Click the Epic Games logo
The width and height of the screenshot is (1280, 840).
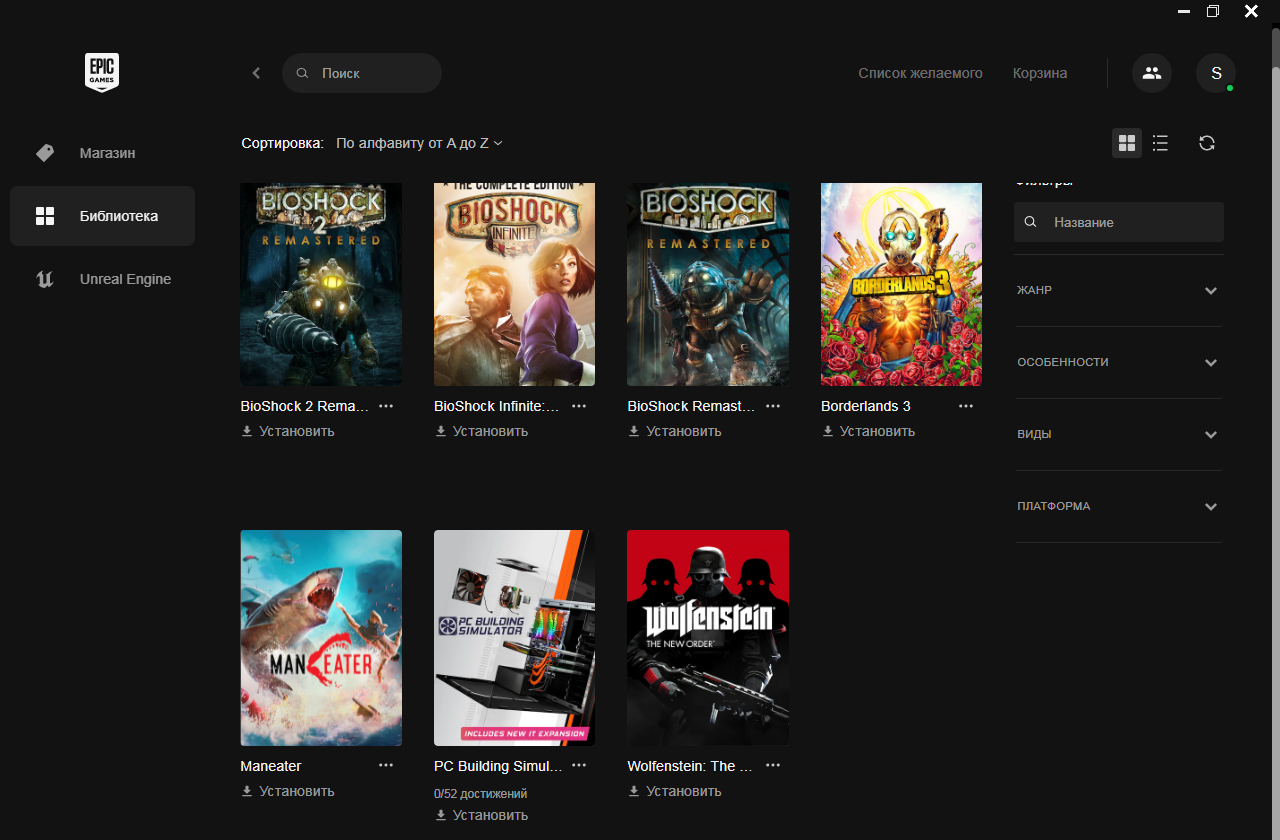102,73
